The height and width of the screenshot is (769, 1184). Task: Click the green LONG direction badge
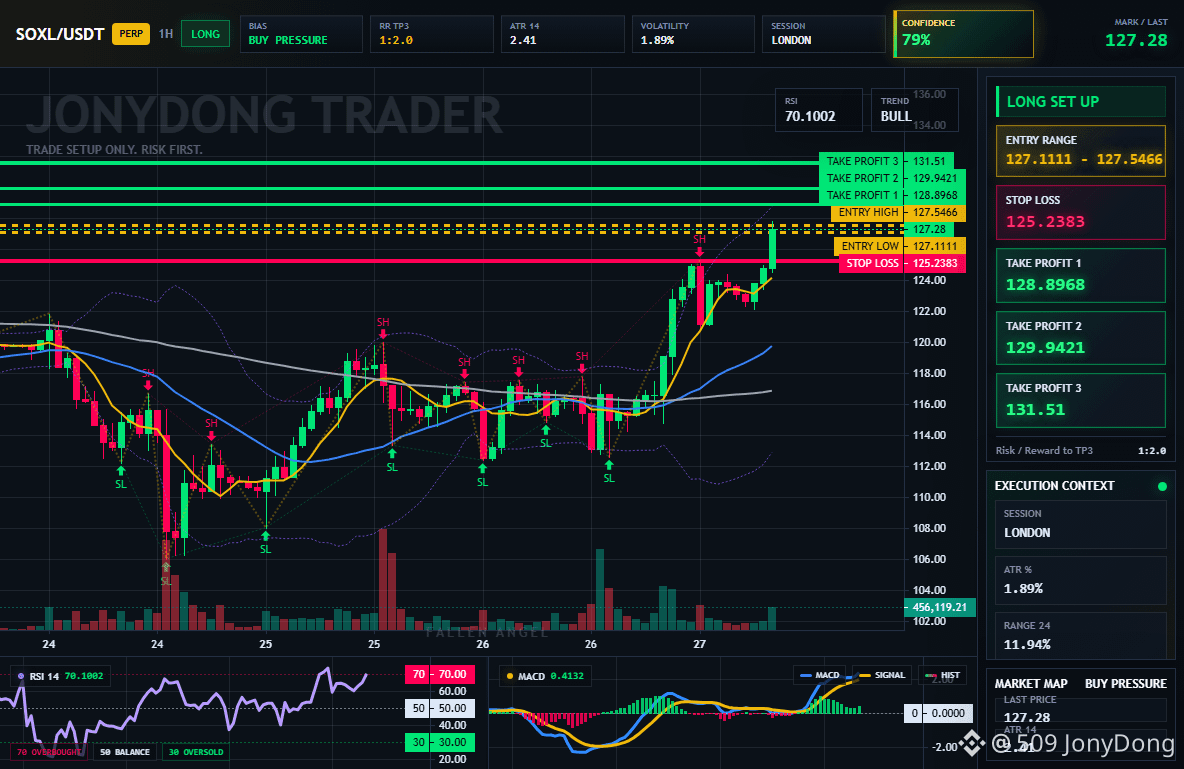click(x=205, y=34)
